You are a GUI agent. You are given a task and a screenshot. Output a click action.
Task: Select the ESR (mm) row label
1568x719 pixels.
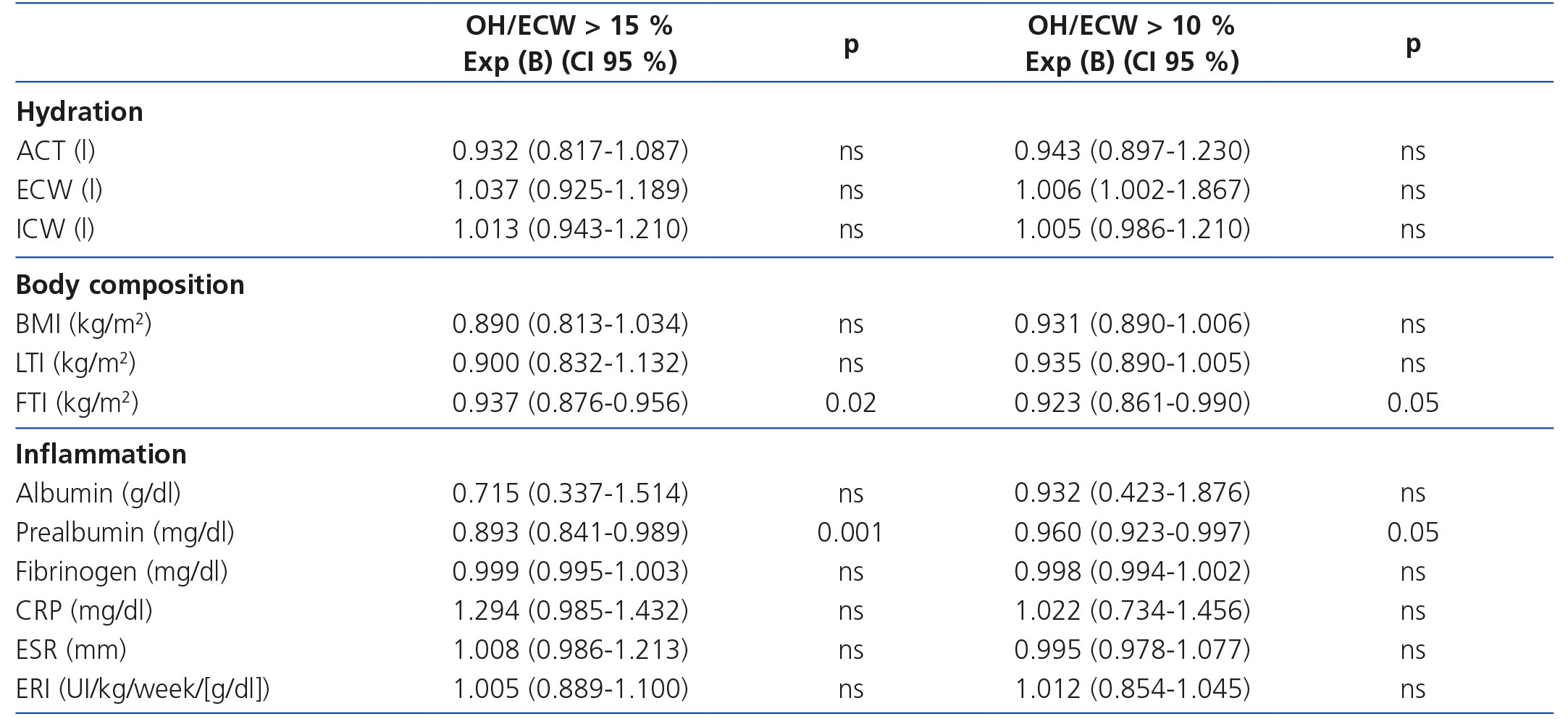point(71,650)
